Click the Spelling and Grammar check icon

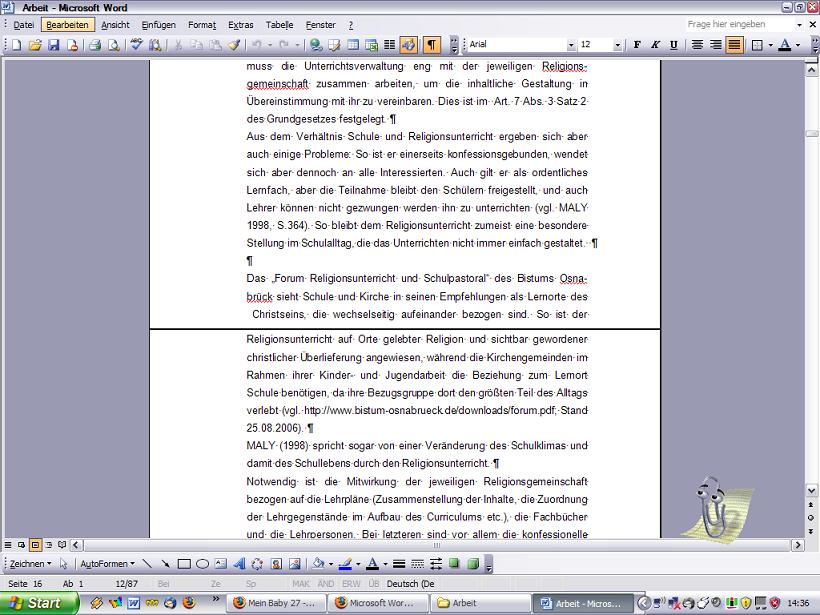(x=137, y=45)
